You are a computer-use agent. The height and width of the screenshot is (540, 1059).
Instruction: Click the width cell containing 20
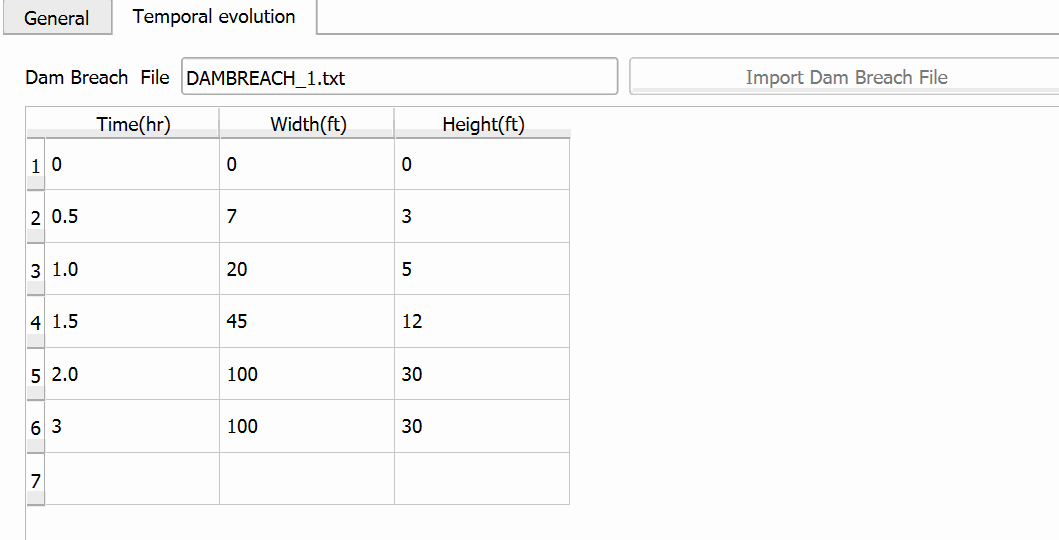point(308,270)
